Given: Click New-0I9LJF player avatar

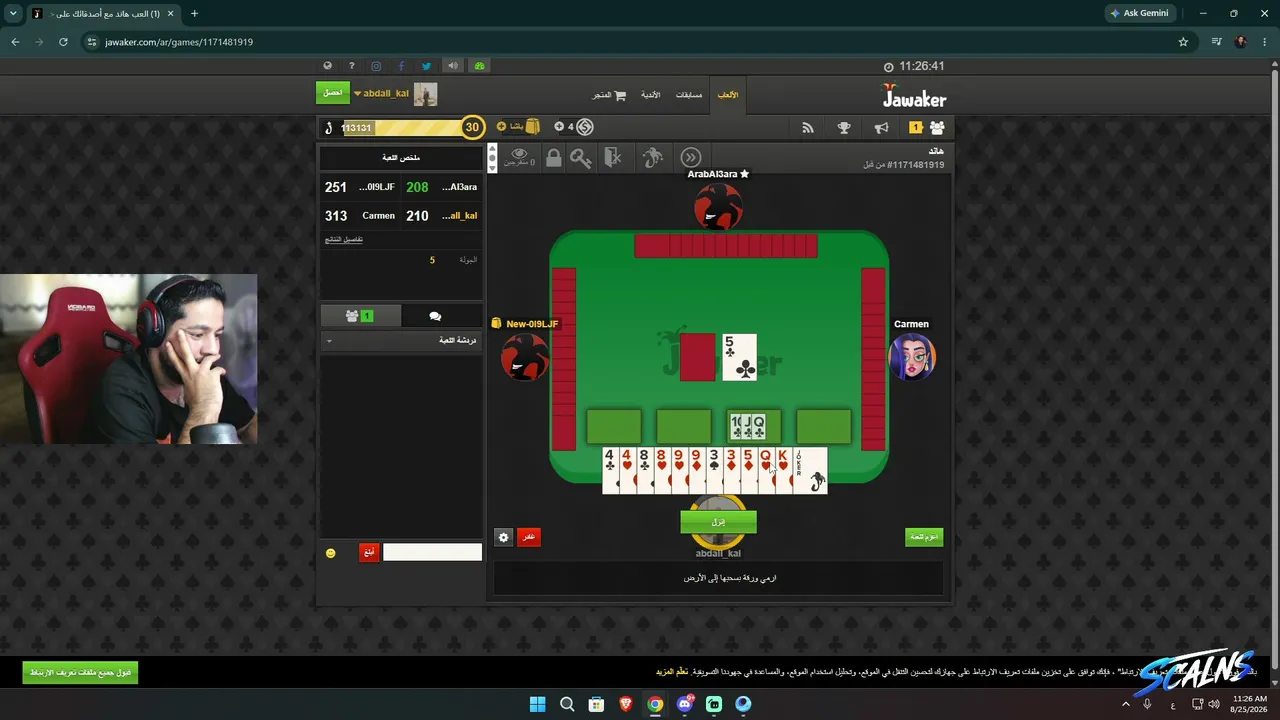Looking at the screenshot, I should tap(525, 357).
